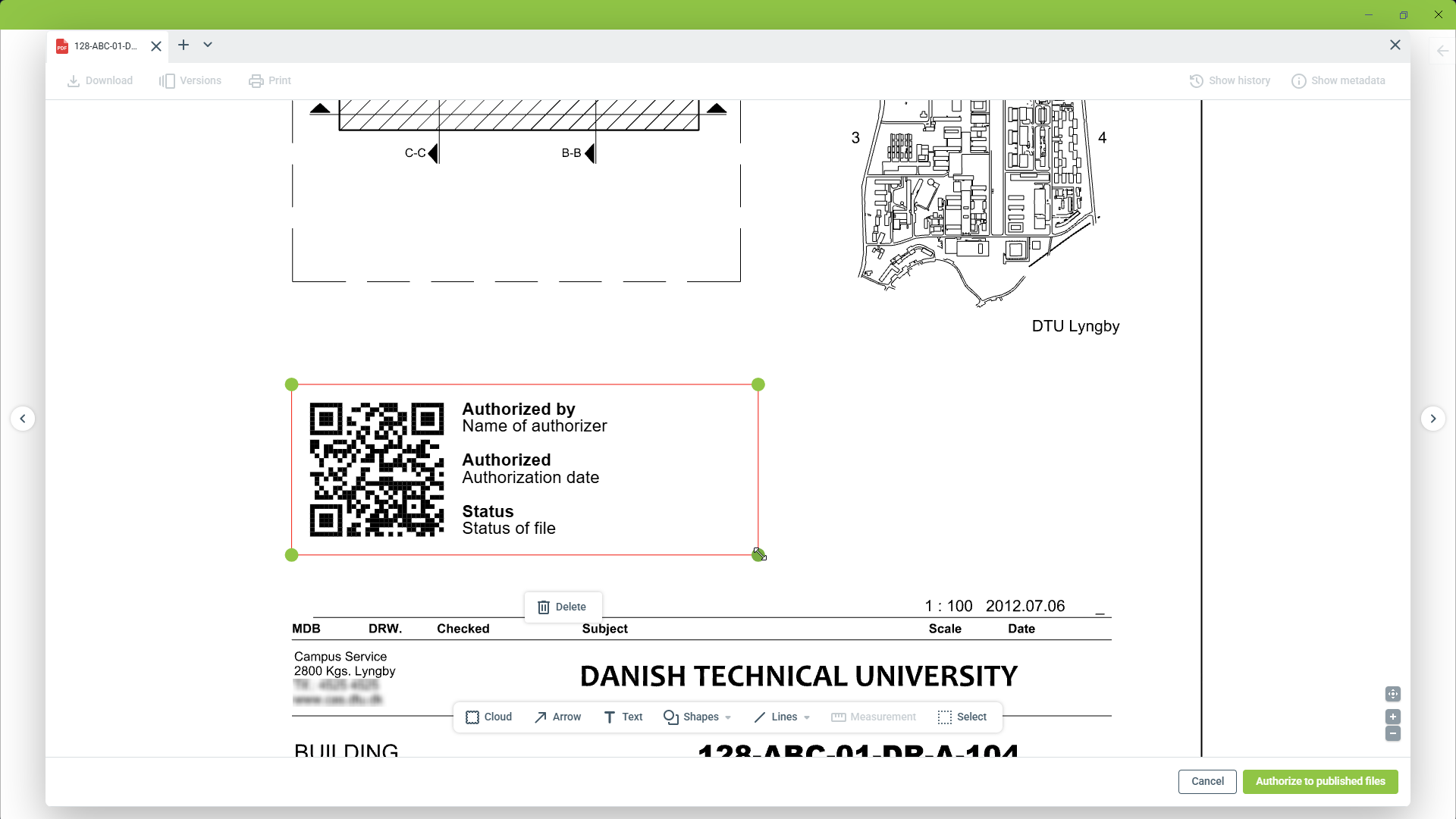The width and height of the screenshot is (1456, 819).
Task: Choose the Text annotation tool
Action: tap(623, 717)
